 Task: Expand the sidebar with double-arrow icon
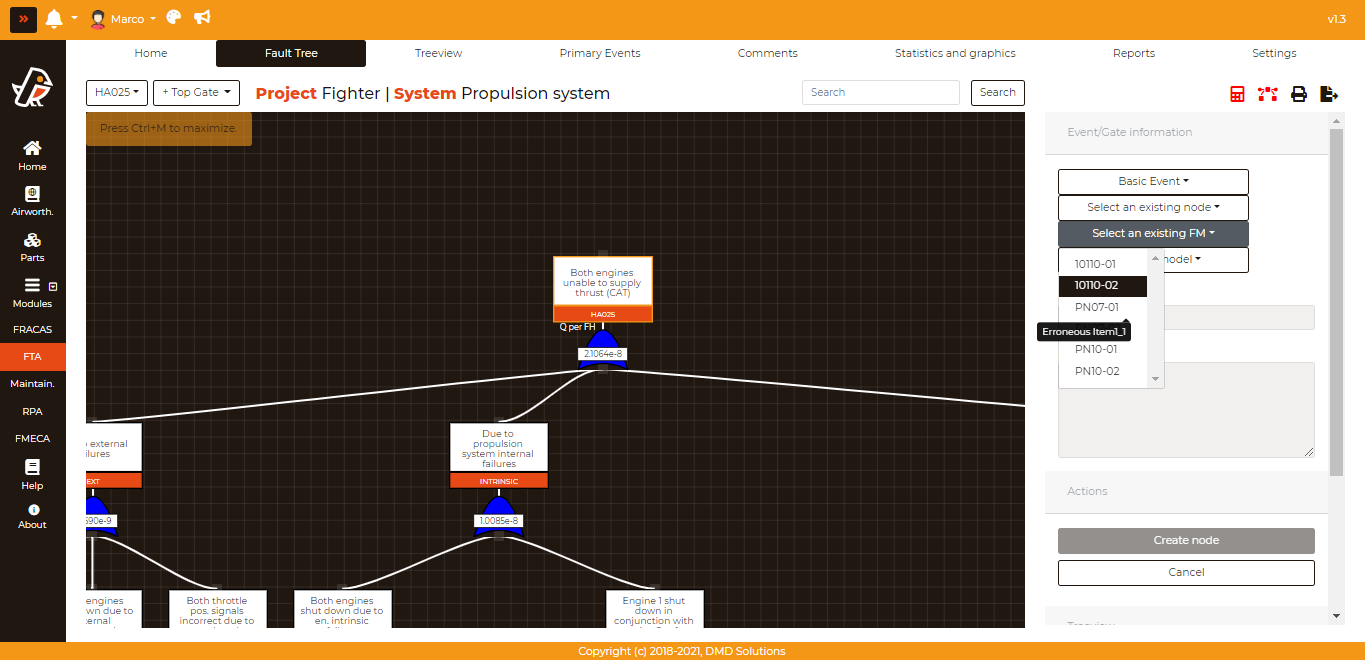23,19
